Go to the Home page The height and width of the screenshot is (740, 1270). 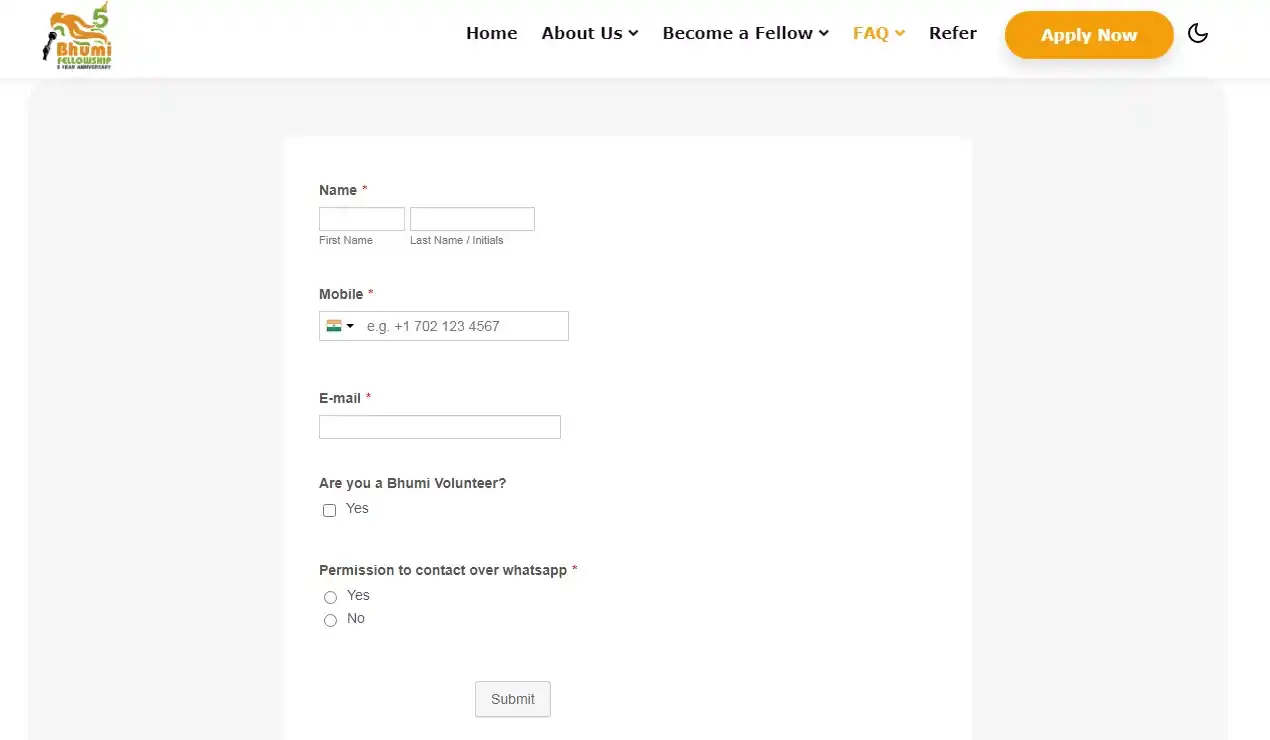click(x=491, y=33)
